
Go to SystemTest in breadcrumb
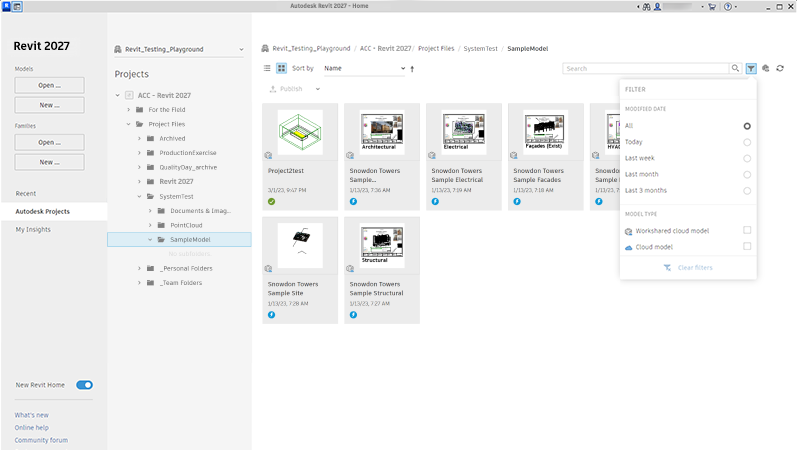point(480,49)
